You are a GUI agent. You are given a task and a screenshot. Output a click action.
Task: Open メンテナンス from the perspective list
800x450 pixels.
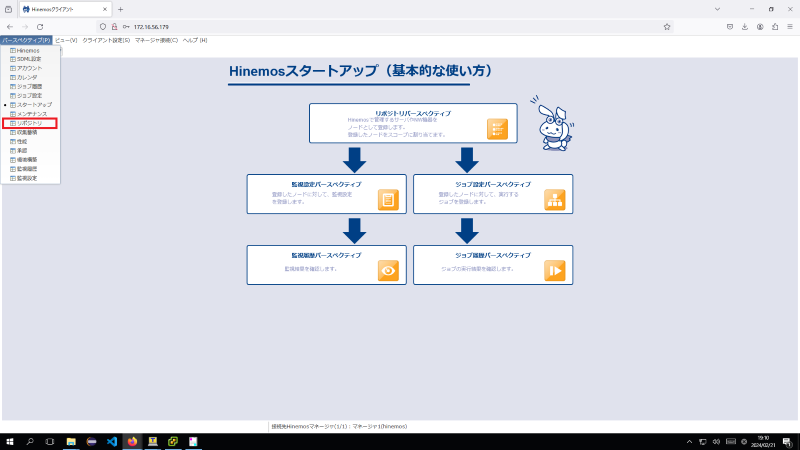pyautogui.click(x=31, y=114)
